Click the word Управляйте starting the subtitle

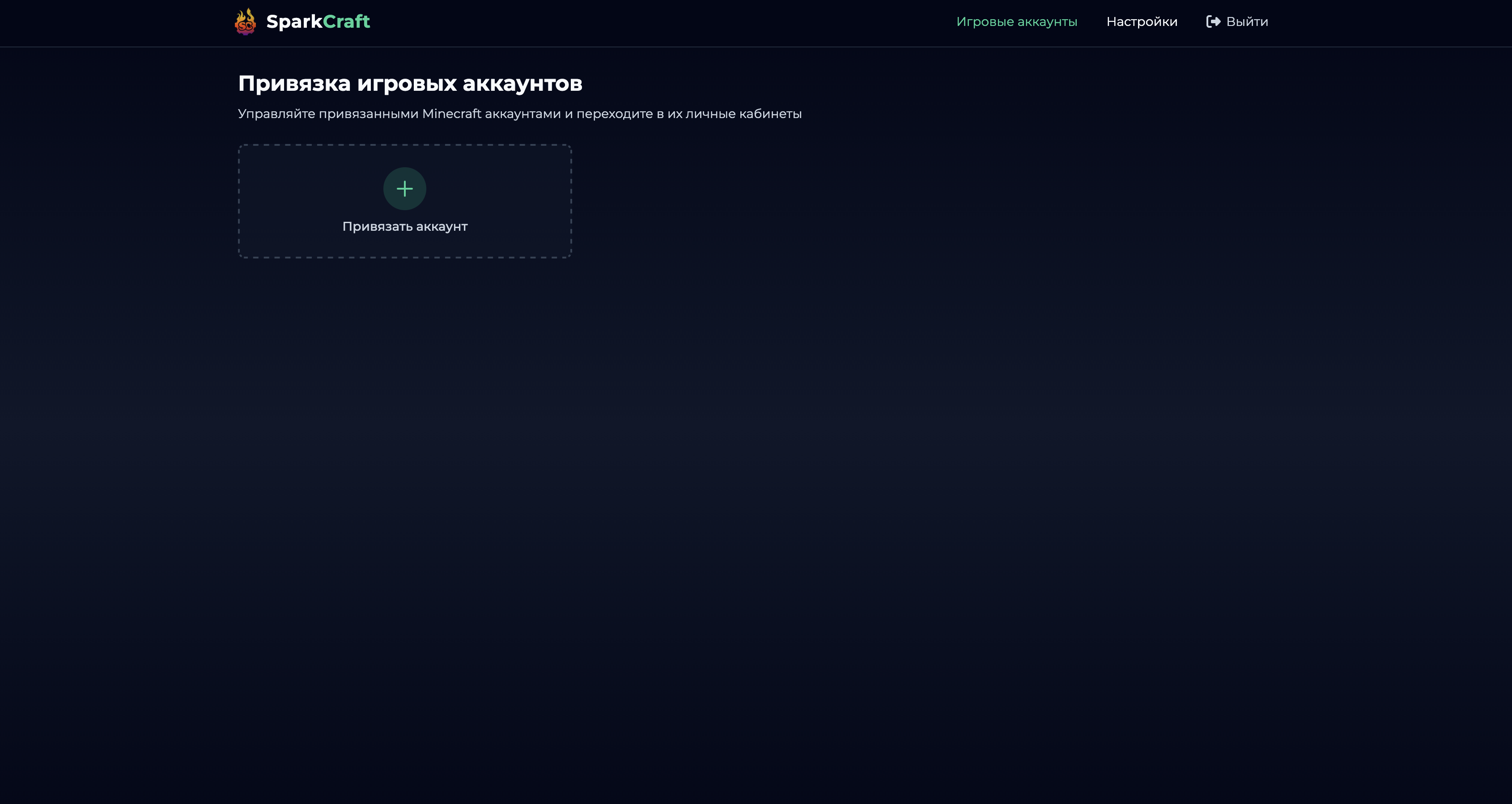click(276, 114)
